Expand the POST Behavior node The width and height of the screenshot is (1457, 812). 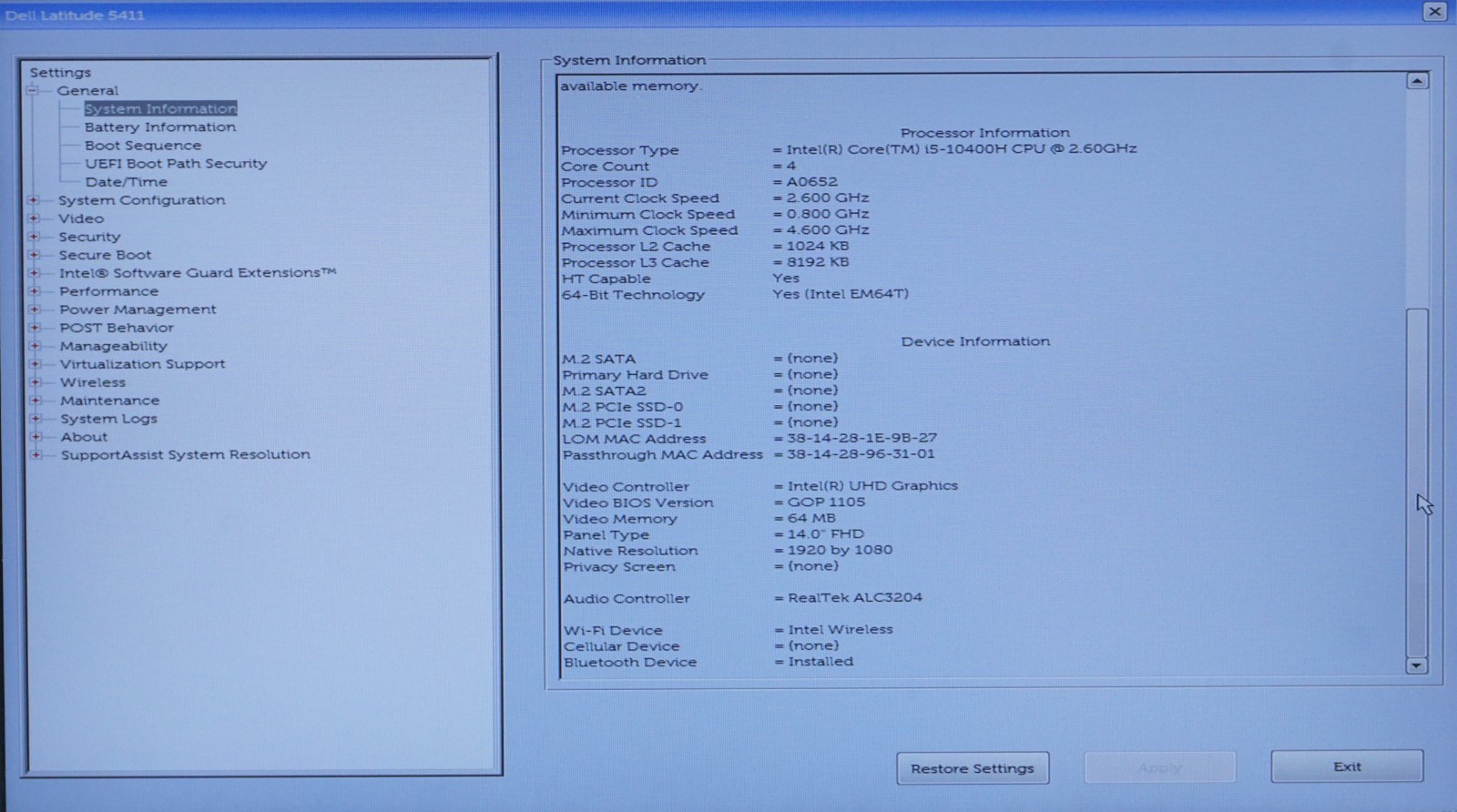pos(35,328)
